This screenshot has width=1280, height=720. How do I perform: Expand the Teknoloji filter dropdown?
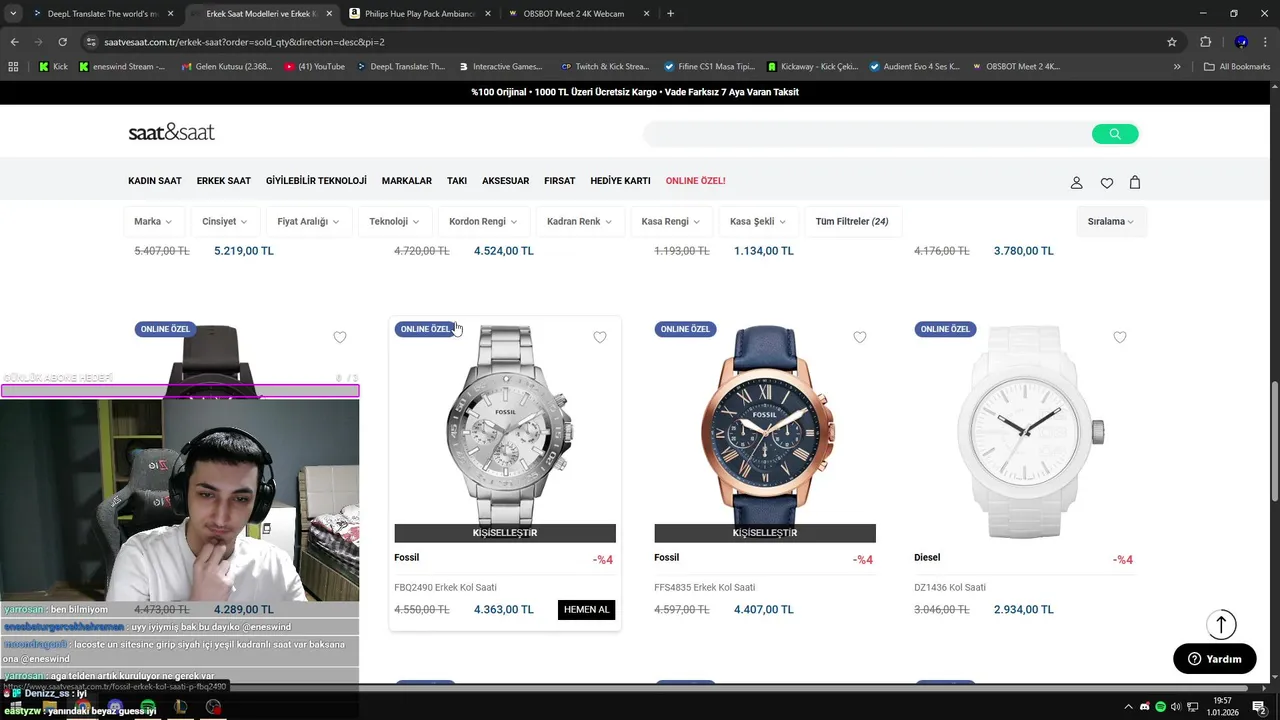(x=394, y=221)
